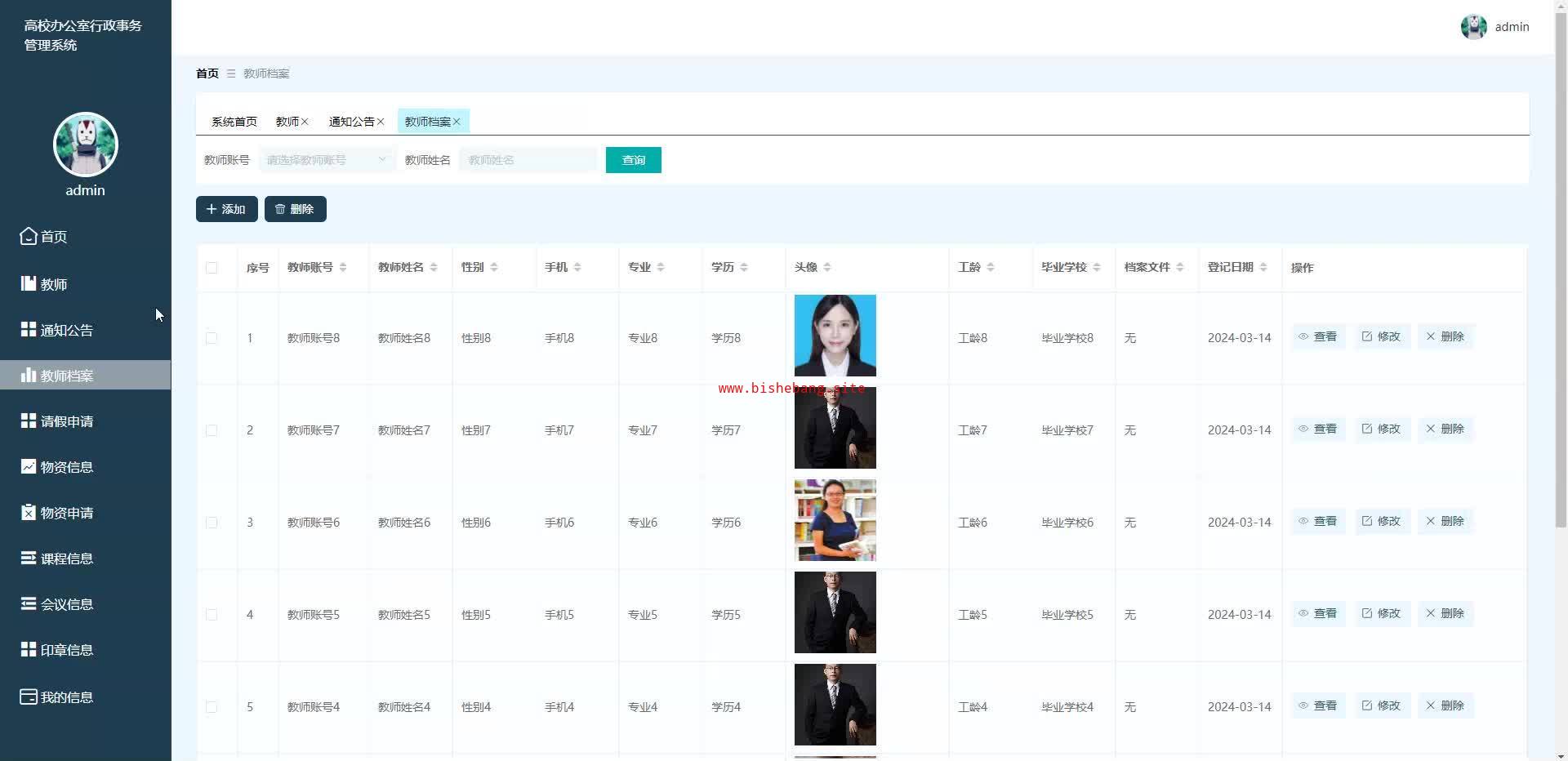Check the checkbox for row 3
1568x761 pixels.
pyautogui.click(x=212, y=523)
